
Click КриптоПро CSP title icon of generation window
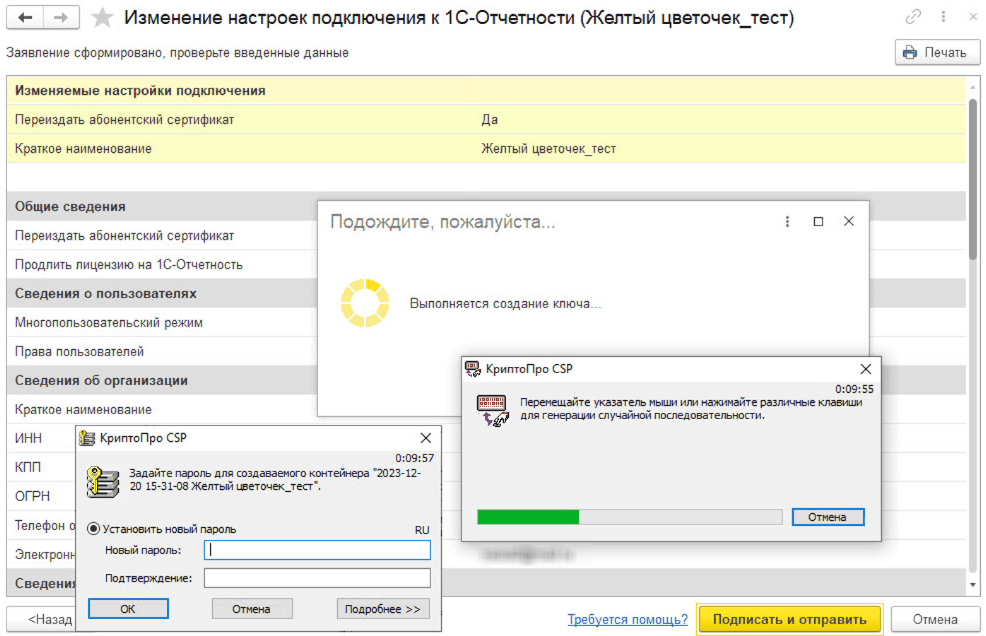pyautogui.click(x=473, y=369)
